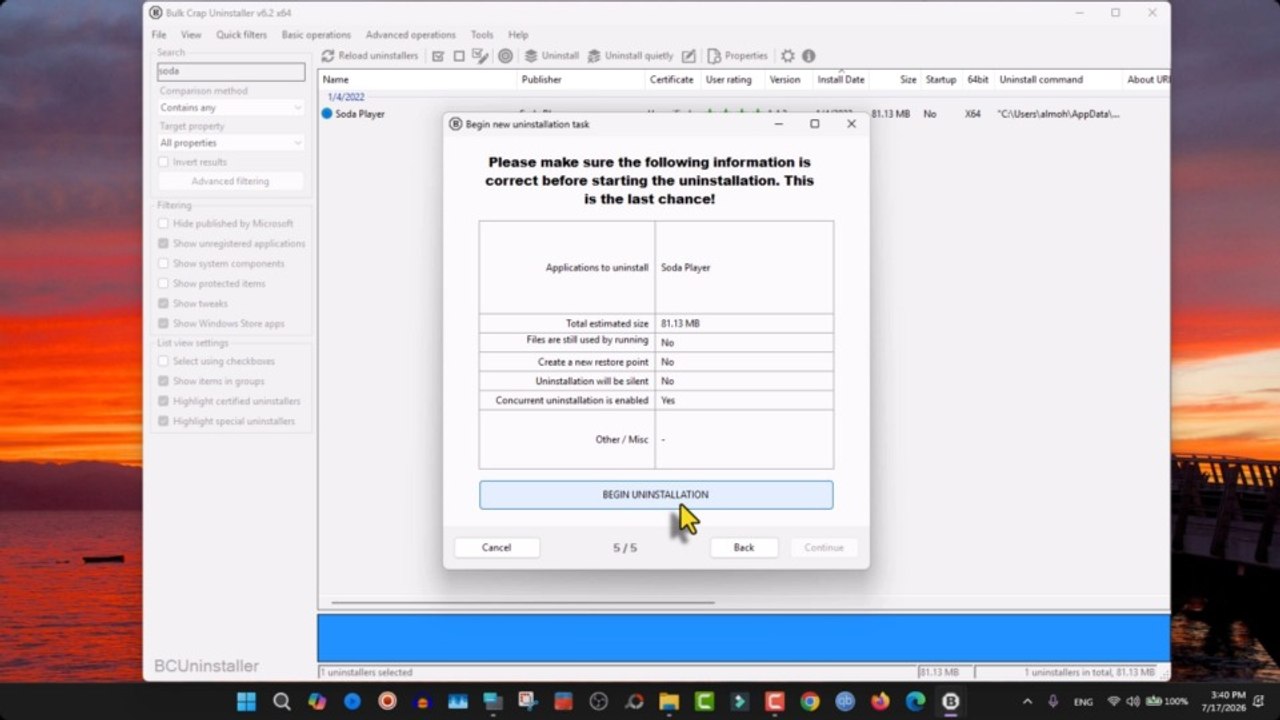Viewport: 1280px width, 720px height.
Task: Sort list by Publisher column header
Action: click(x=581, y=80)
